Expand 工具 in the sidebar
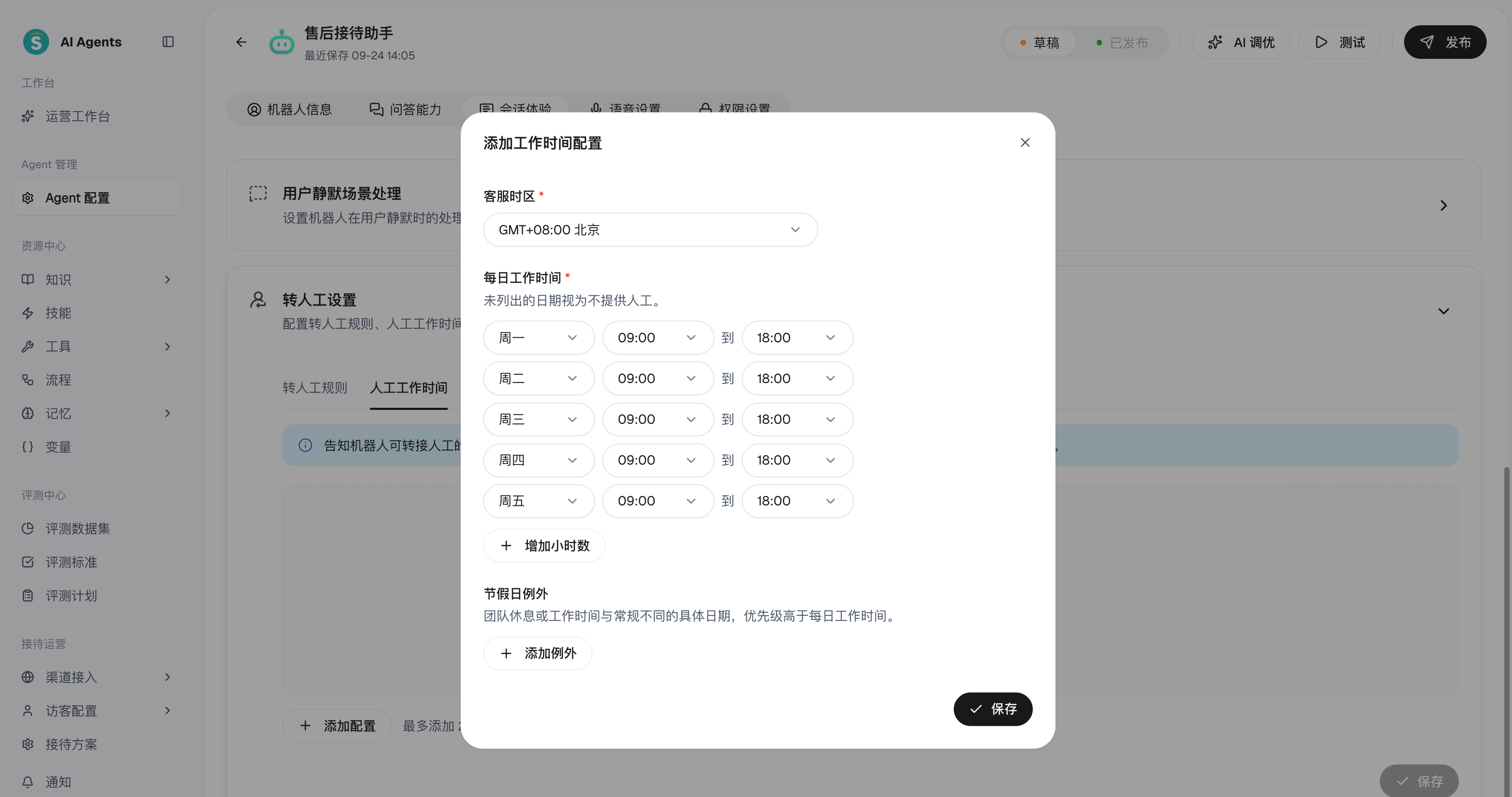This screenshot has height=797, width=1512. [x=167, y=346]
